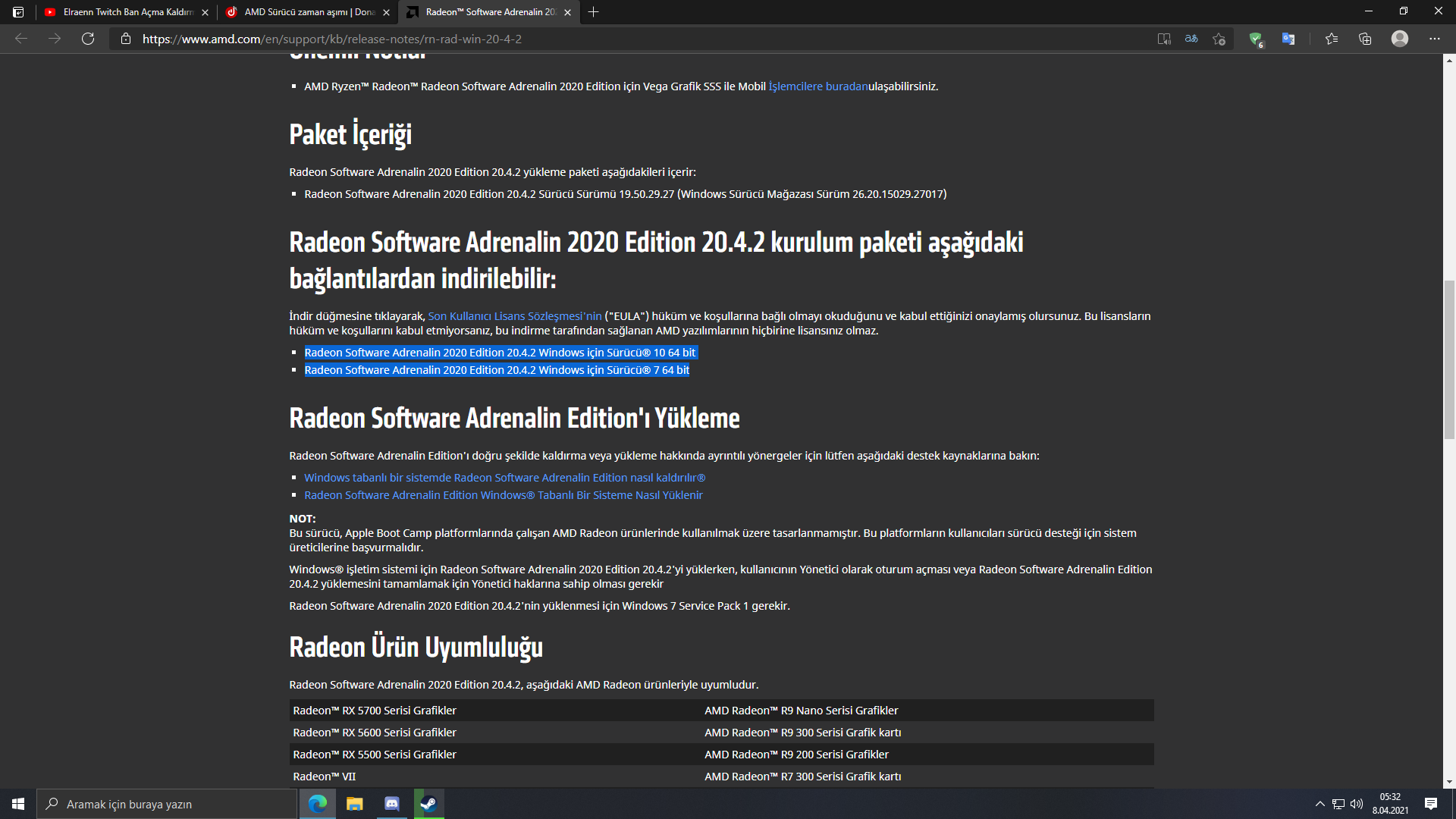Viewport: 1456px width, 819px height.
Task: Show hidden system tray icons
Action: [x=1319, y=804]
